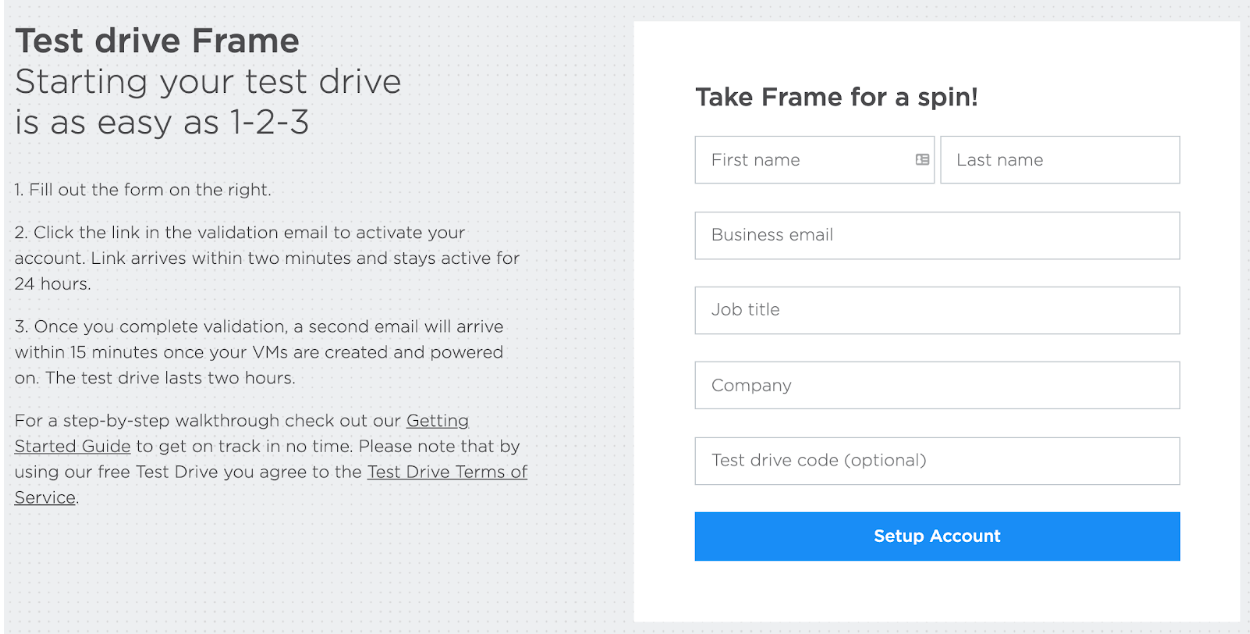This screenshot has width=1250, height=634.
Task: Click the 'Take Frame for a spin!' title
Action: point(836,97)
